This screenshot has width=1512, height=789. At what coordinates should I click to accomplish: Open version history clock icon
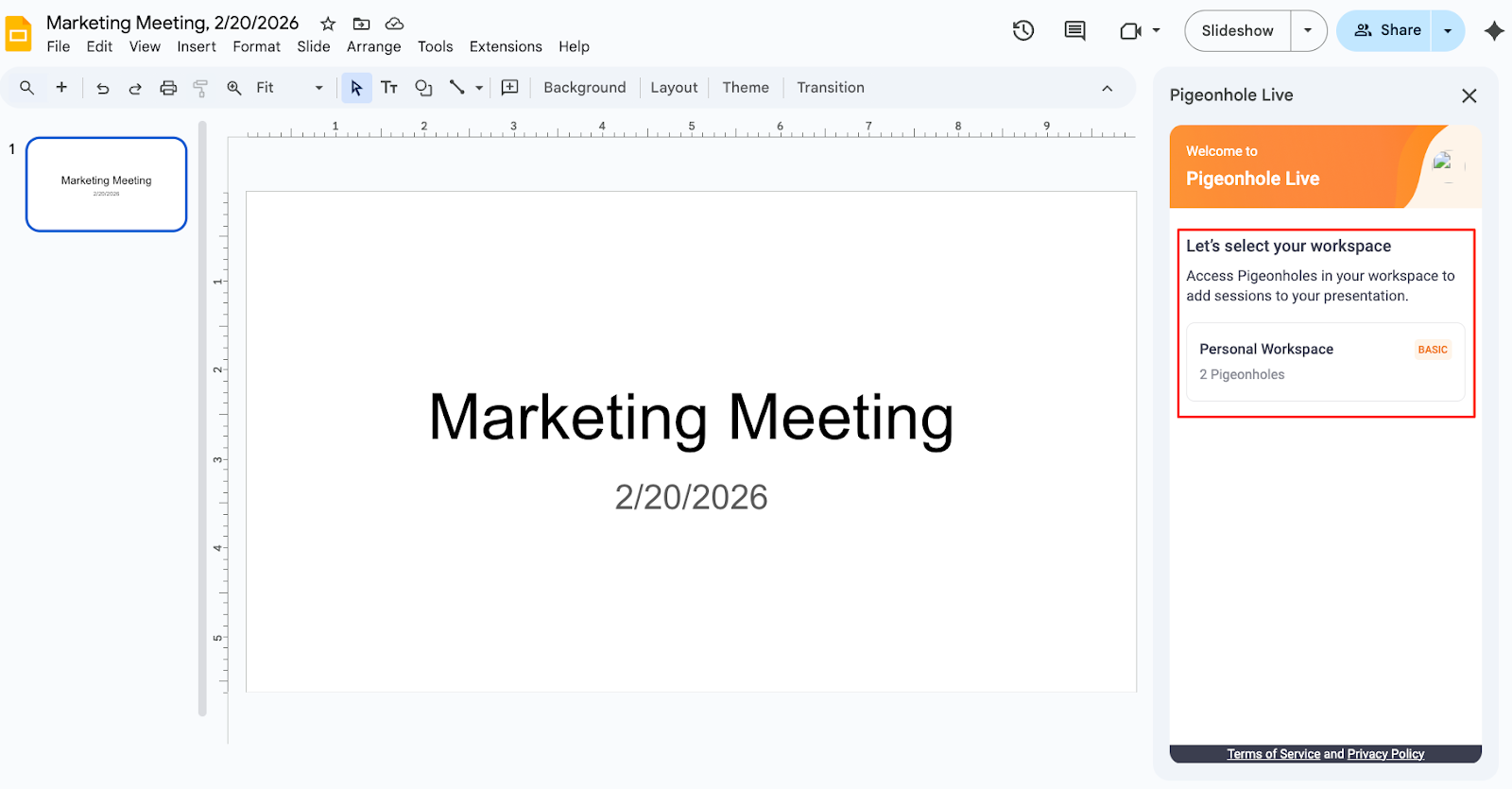pyautogui.click(x=1022, y=30)
